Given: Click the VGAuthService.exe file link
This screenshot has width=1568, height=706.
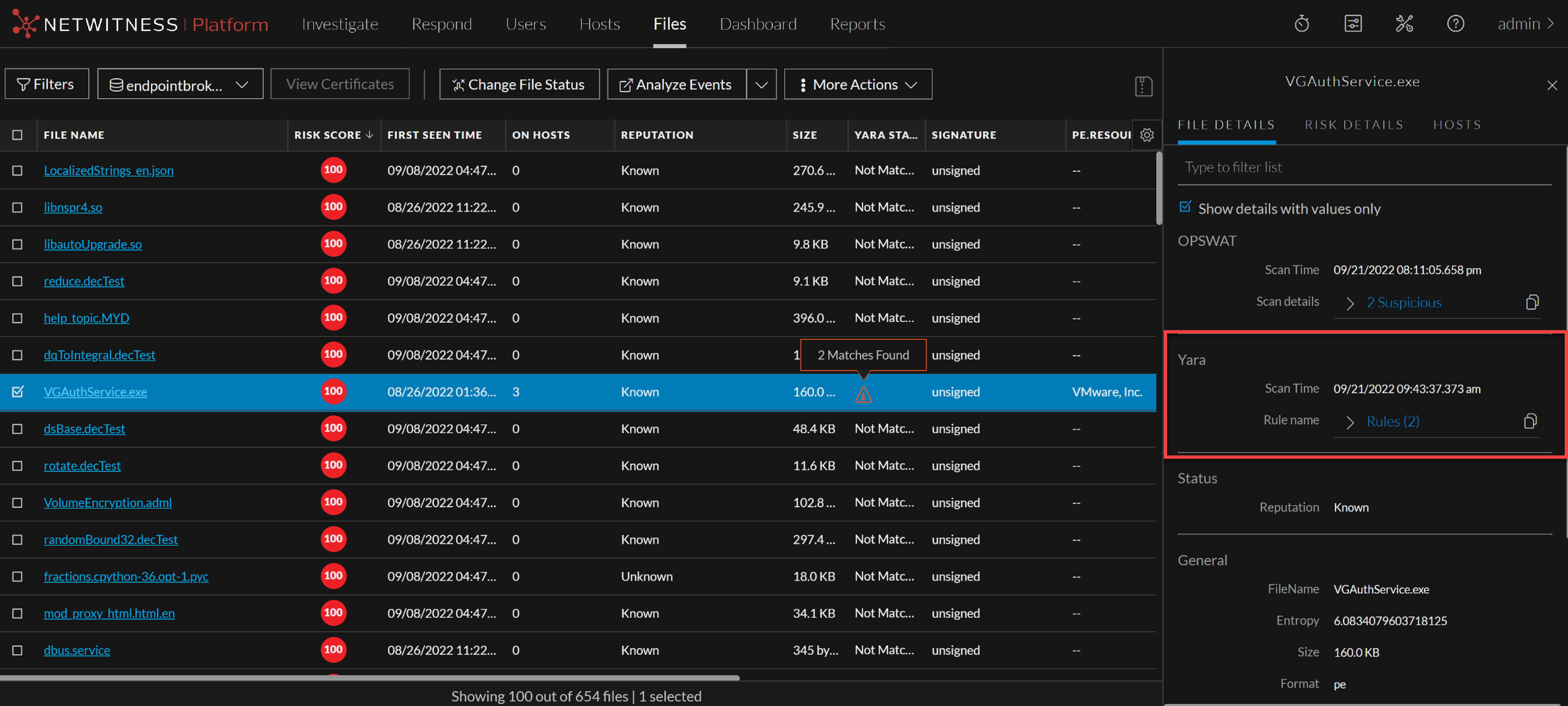Looking at the screenshot, I should (x=95, y=391).
